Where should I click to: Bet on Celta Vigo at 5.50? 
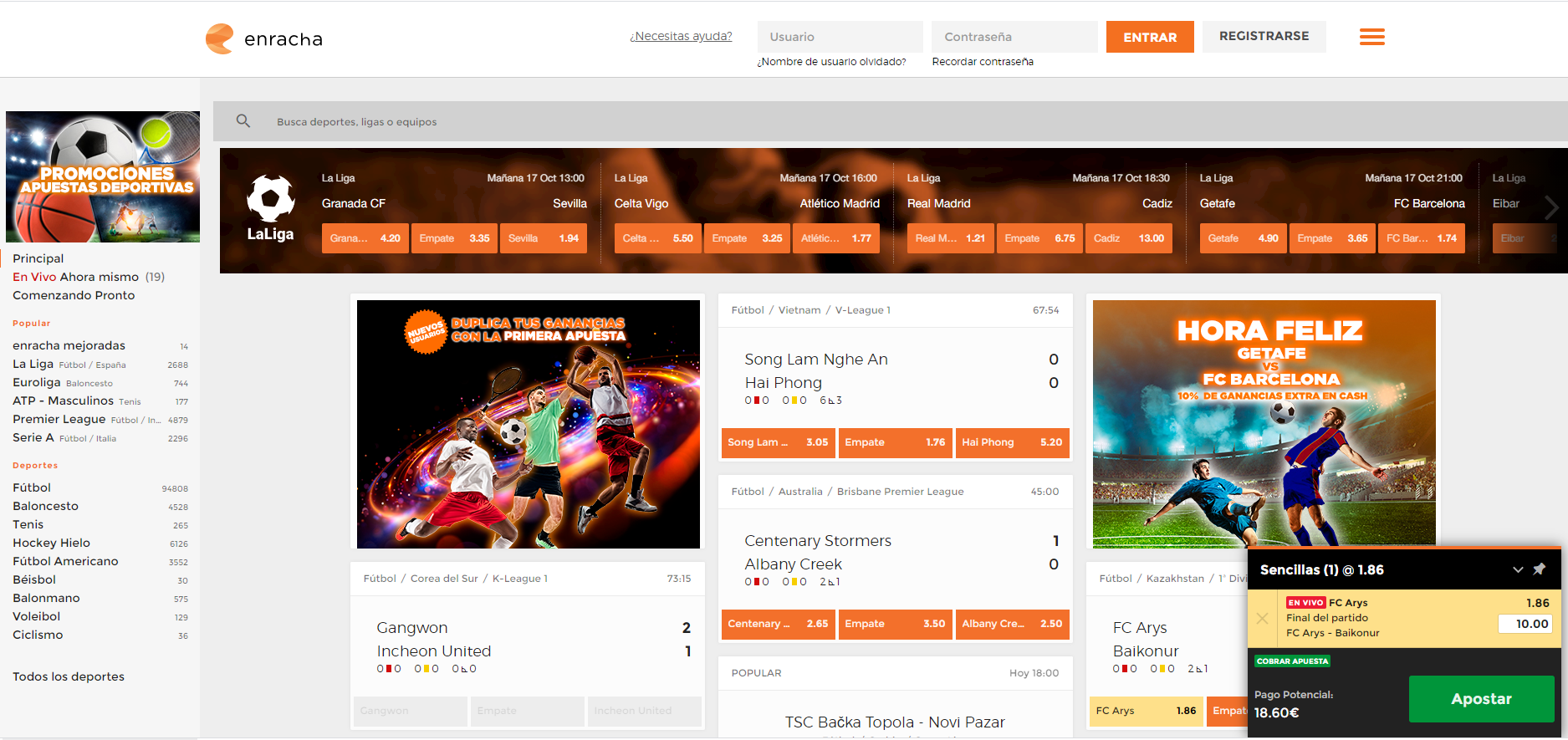(658, 238)
